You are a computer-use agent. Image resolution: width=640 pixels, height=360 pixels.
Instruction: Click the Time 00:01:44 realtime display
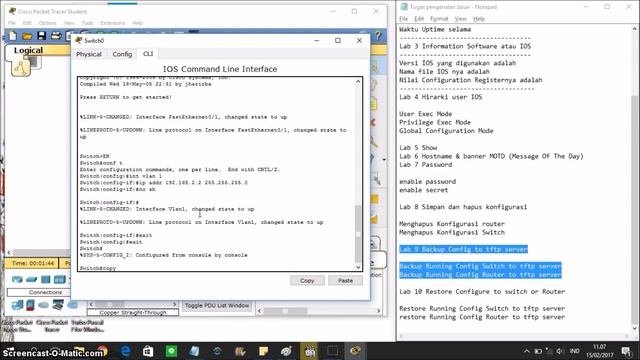(x=33, y=263)
